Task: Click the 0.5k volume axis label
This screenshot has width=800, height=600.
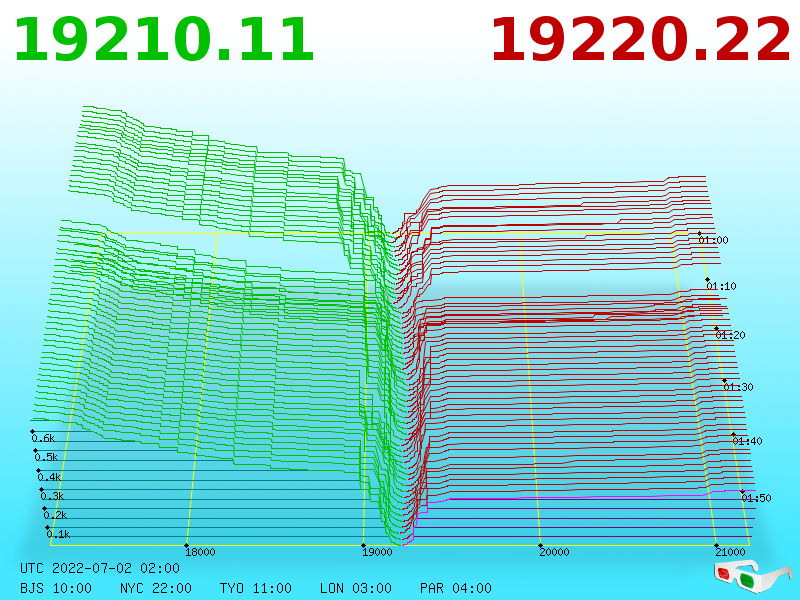Action: pos(46,457)
